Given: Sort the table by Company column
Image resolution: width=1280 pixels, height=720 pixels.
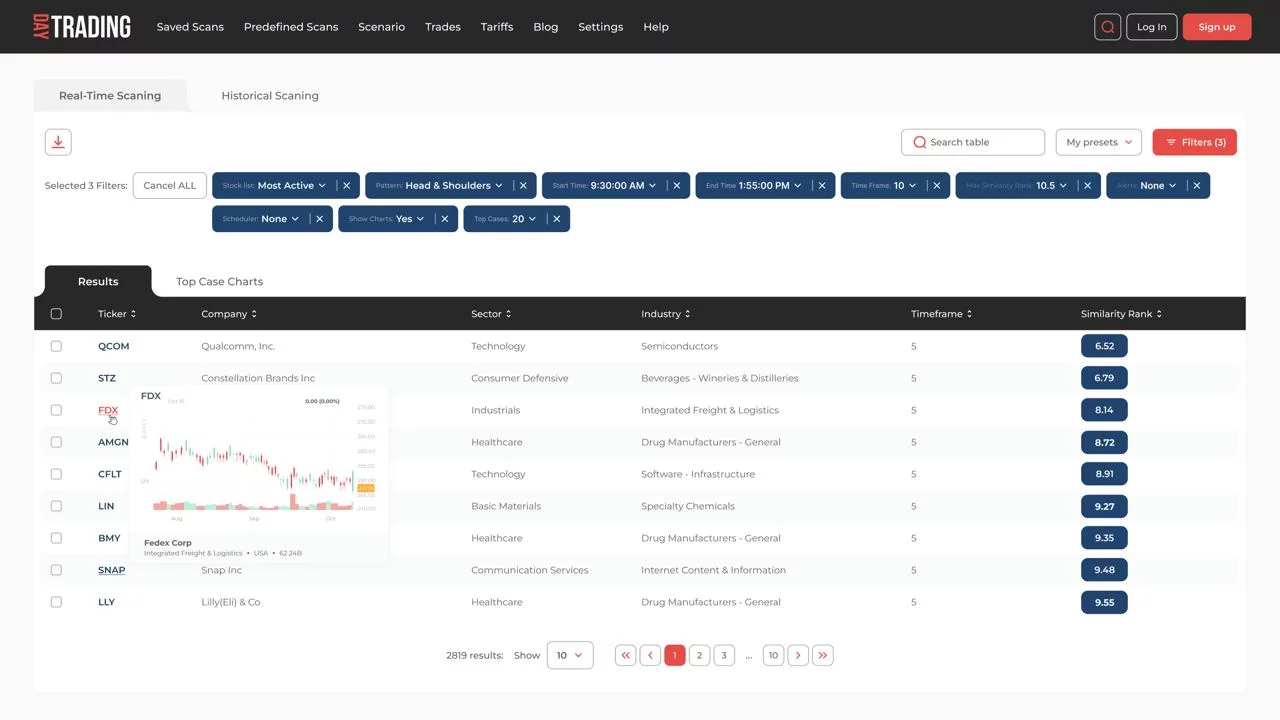Looking at the screenshot, I should [x=229, y=314].
